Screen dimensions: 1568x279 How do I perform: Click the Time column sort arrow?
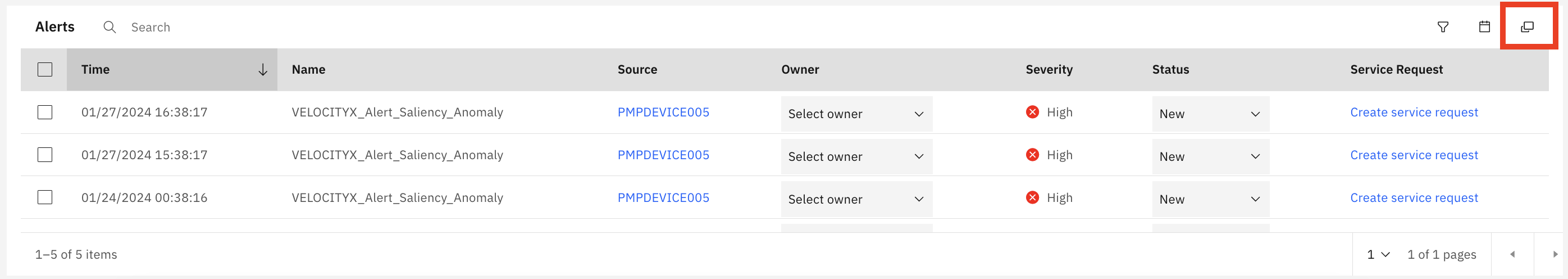262,69
